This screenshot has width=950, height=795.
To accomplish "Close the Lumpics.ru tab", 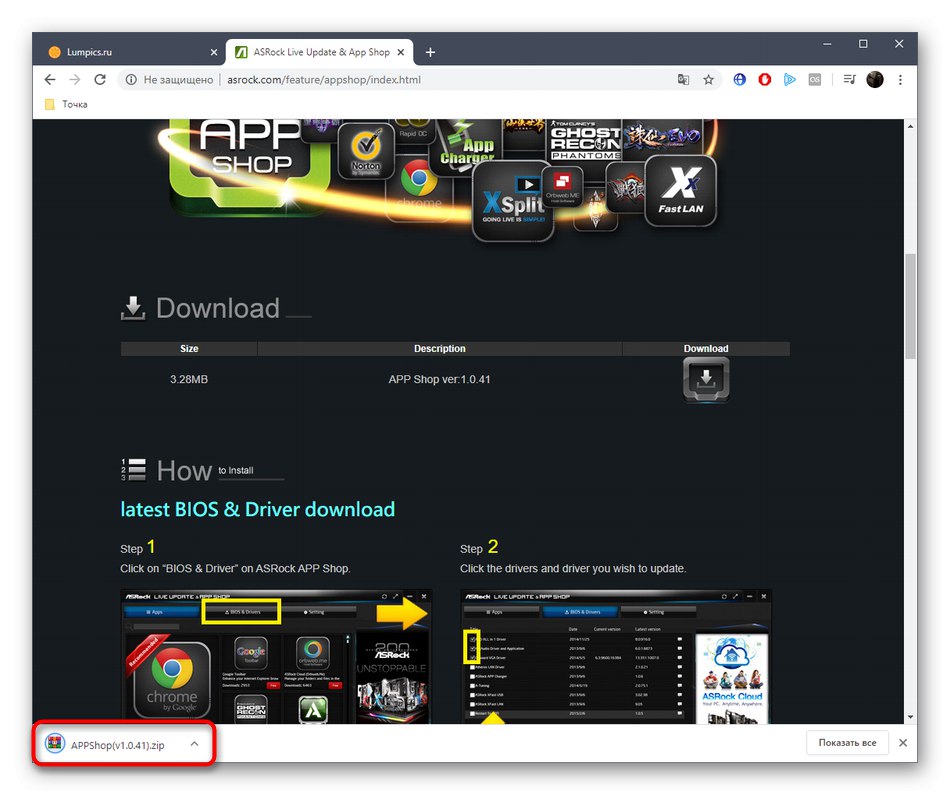I will tap(214, 53).
